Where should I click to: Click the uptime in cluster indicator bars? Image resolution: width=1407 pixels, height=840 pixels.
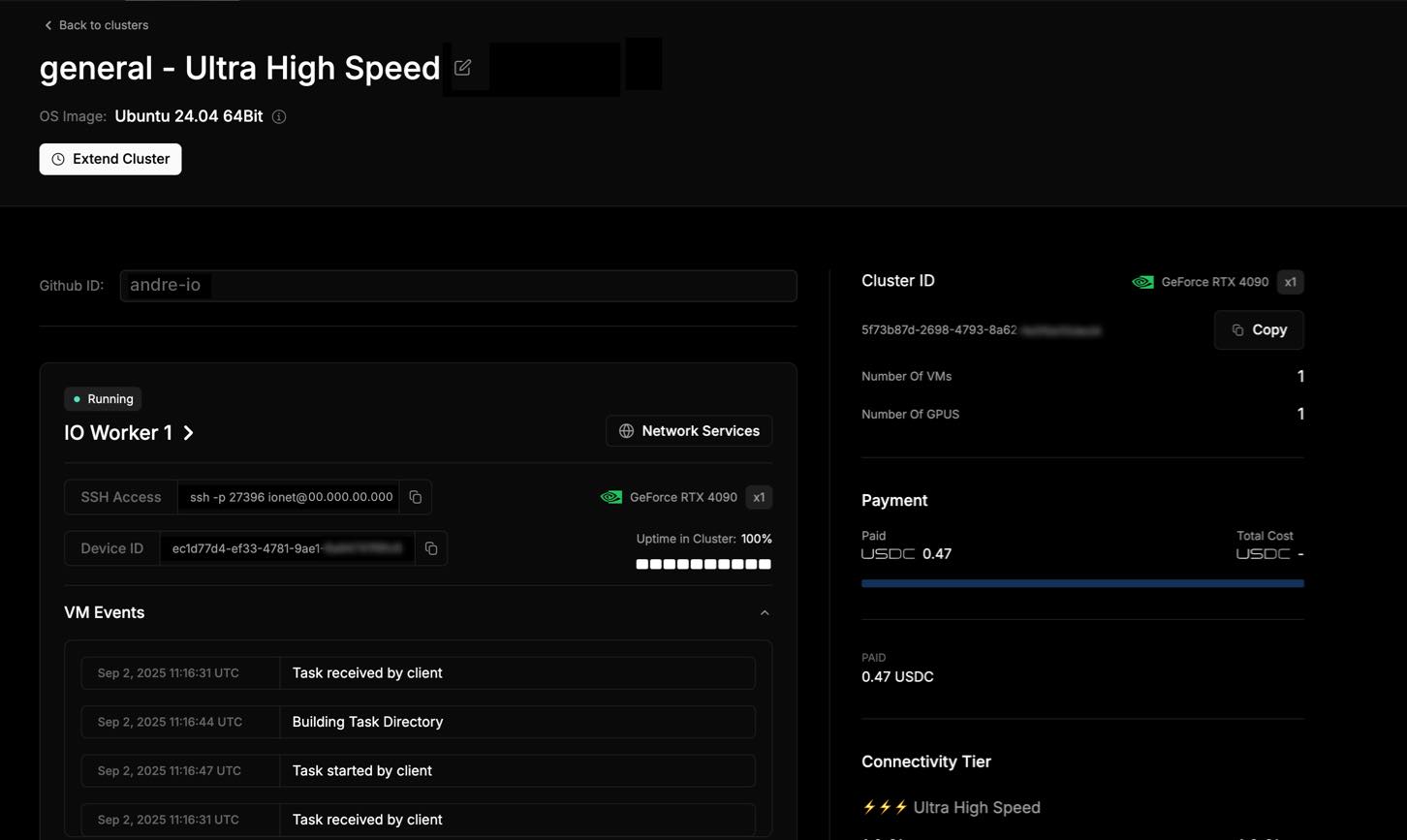[x=703, y=564]
